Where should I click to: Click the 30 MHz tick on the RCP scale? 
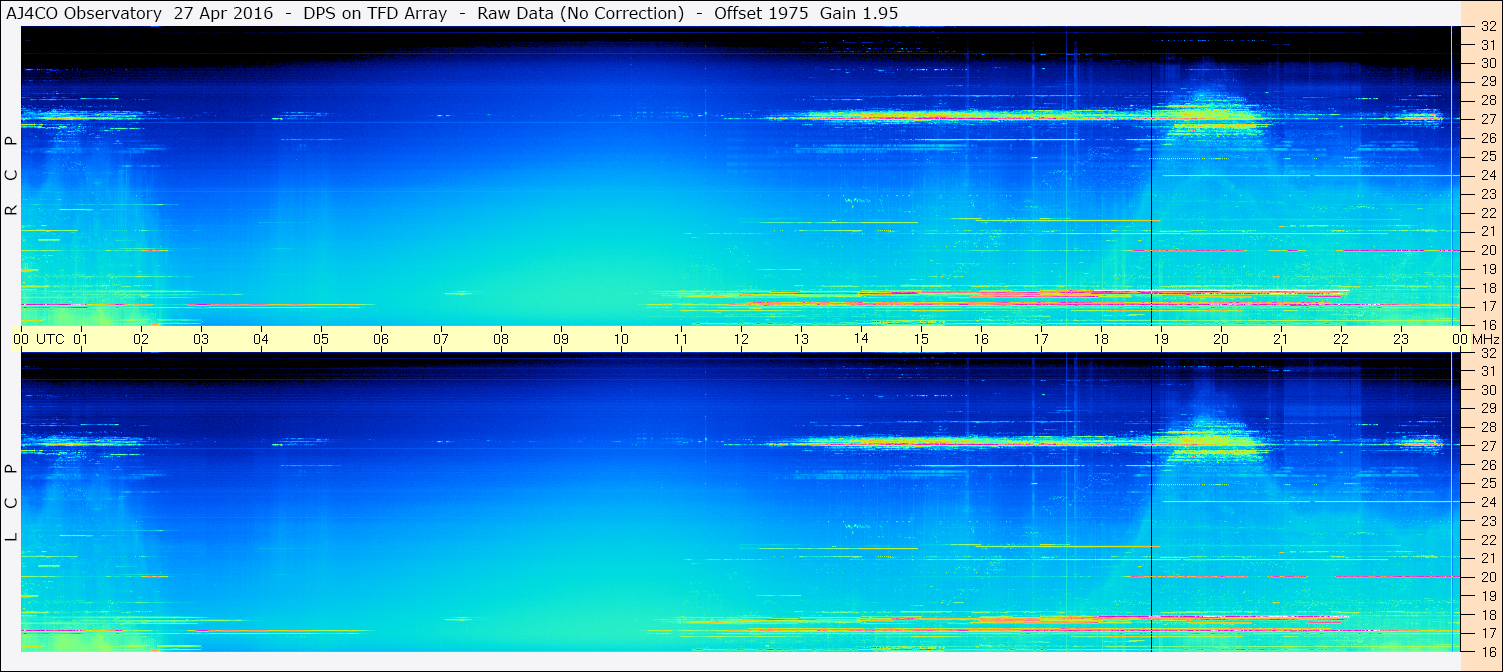[1487, 63]
